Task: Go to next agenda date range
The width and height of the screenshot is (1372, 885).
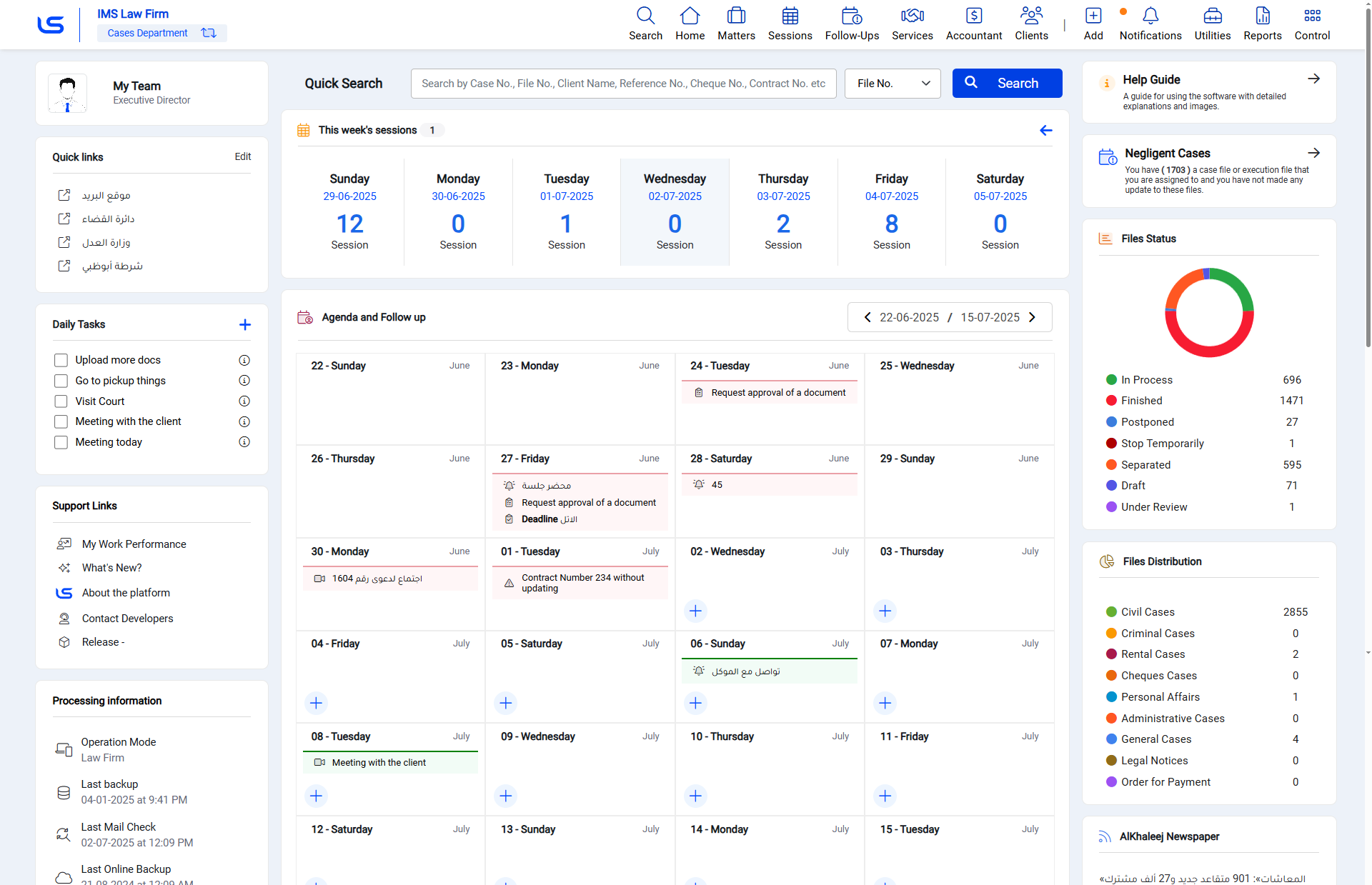Action: (x=1032, y=317)
